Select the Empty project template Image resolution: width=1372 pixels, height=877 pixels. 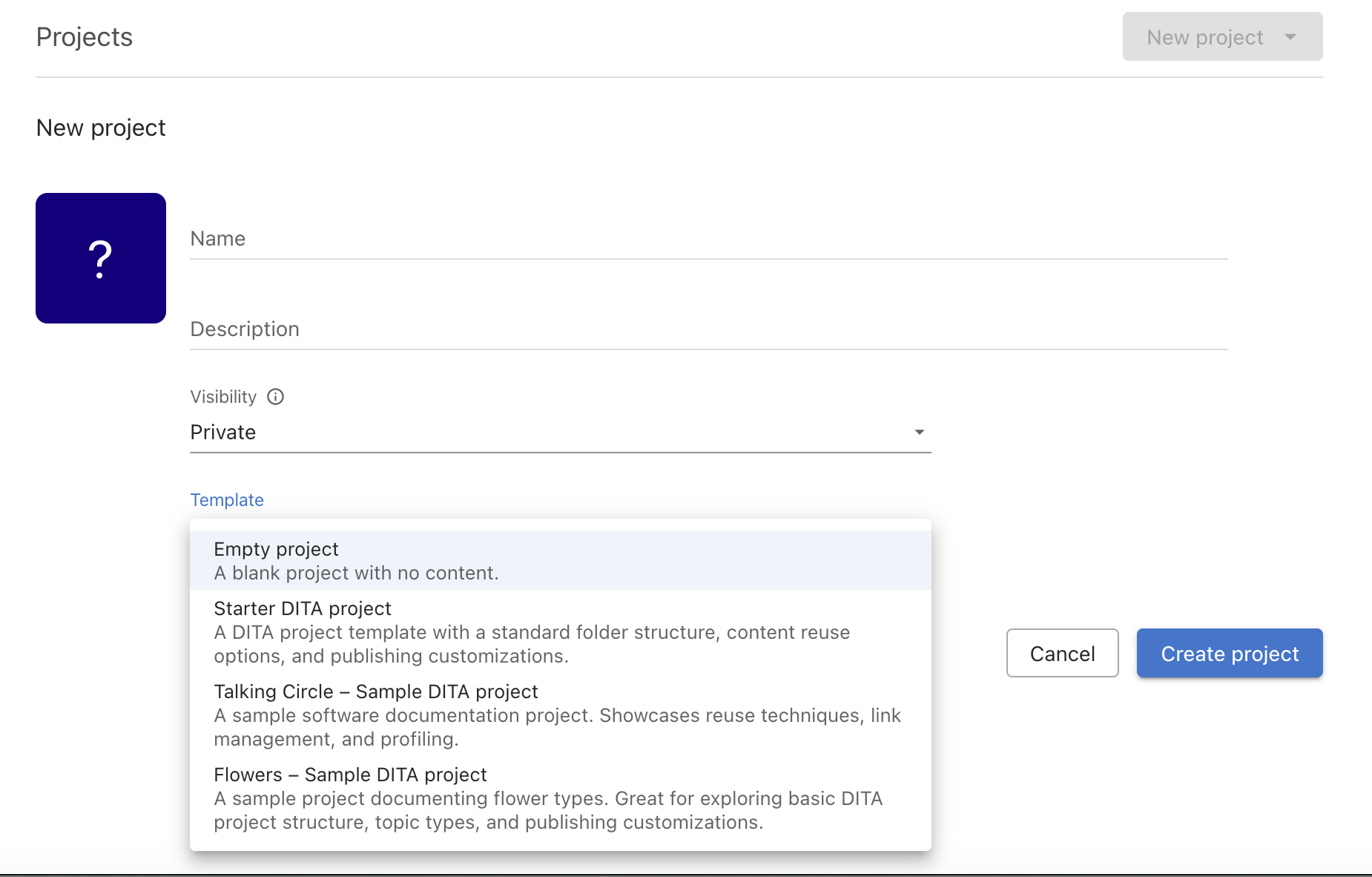(276, 549)
